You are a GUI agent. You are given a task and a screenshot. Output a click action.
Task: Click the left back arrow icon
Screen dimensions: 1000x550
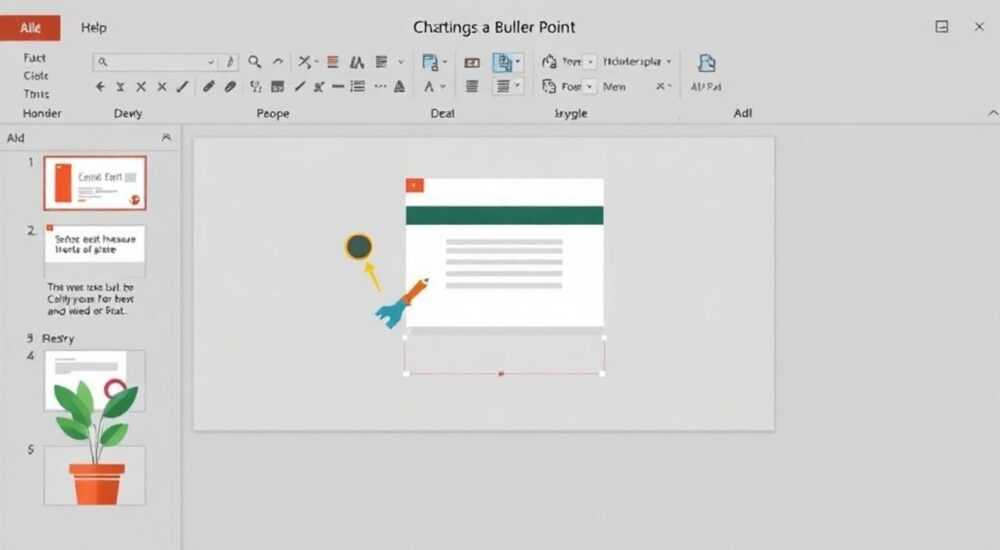[99, 86]
